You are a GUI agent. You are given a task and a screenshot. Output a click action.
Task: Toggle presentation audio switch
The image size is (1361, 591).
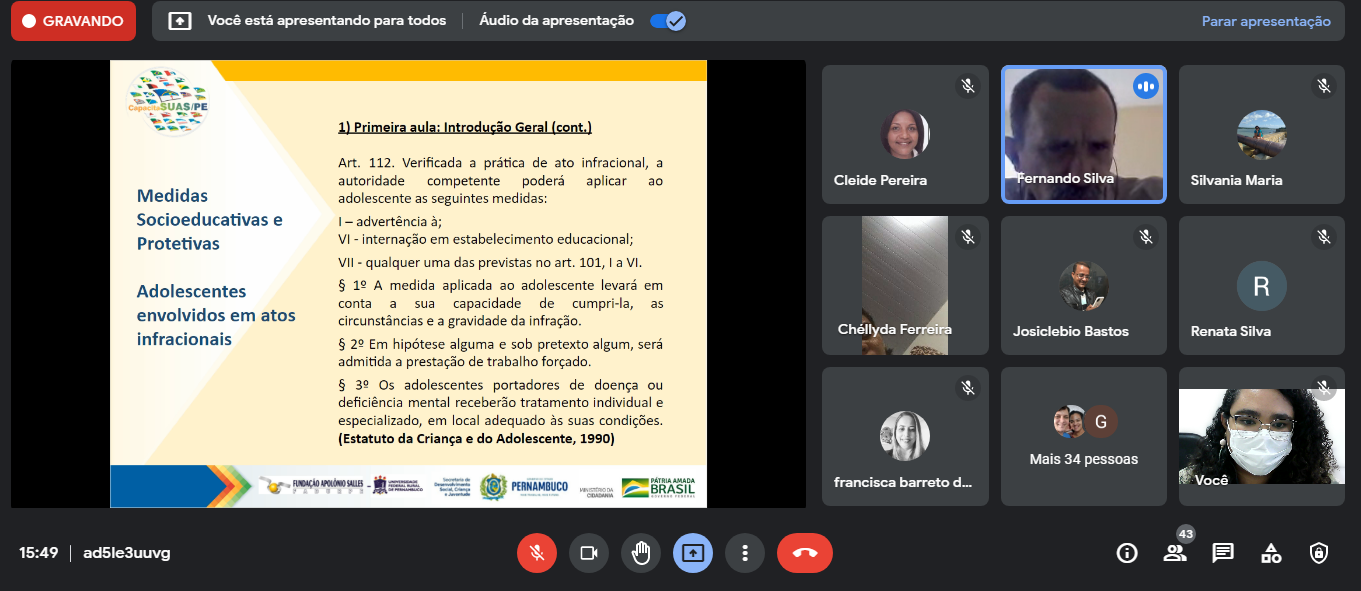click(667, 21)
